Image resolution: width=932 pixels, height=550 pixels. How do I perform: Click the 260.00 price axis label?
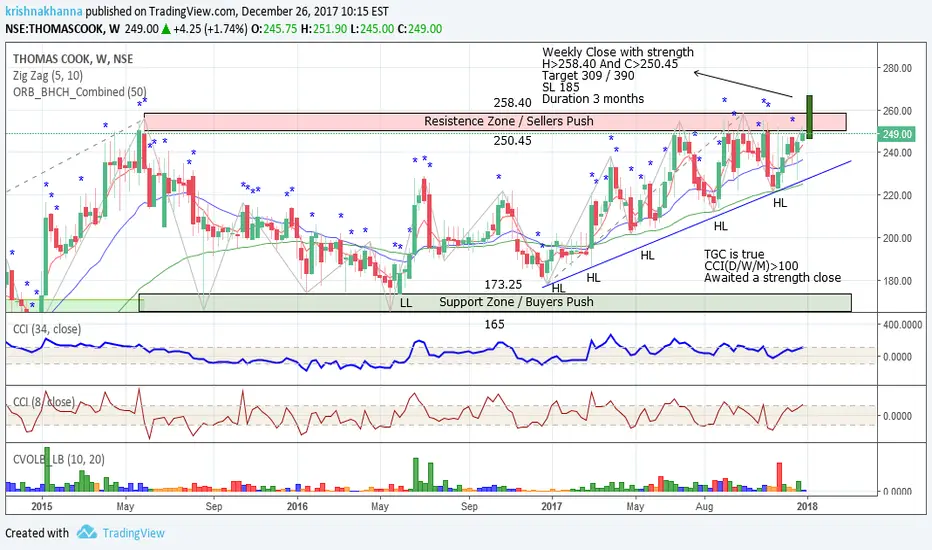click(x=897, y=111)
